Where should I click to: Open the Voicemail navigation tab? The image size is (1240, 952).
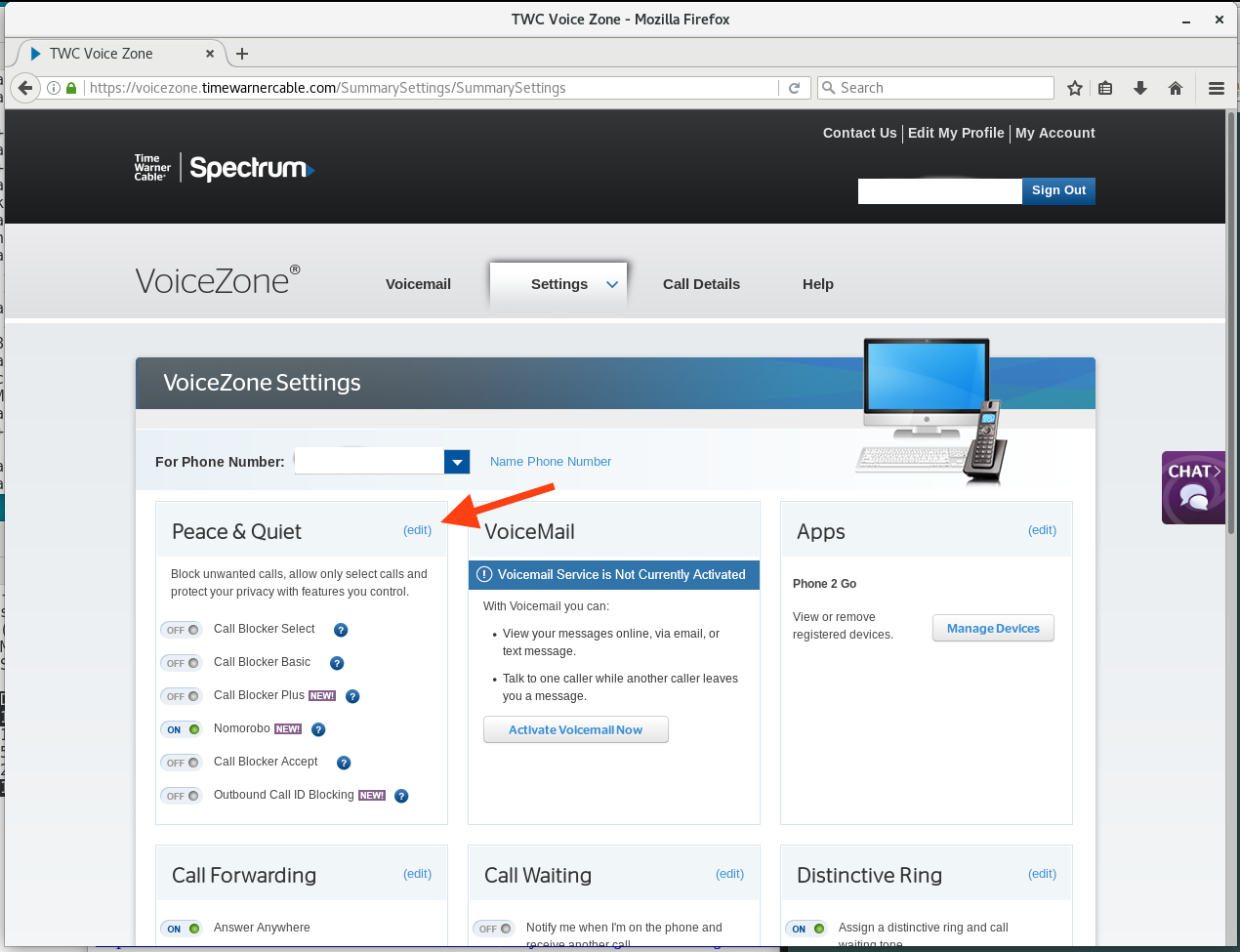418,284
